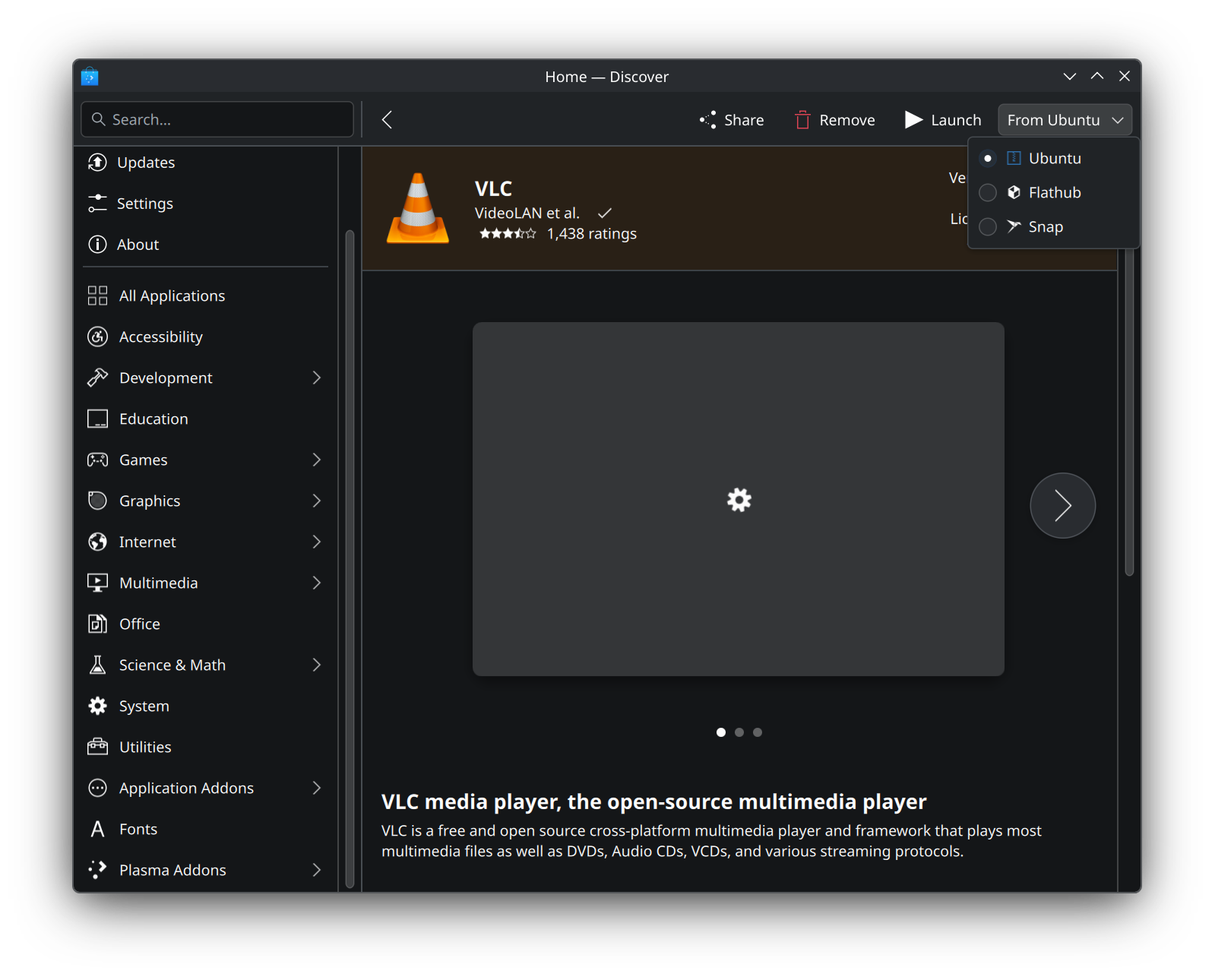The width and height of the screenshot is (1215, 980).
Task: Expand the Internet category chevron
Action: pos(317,542)
